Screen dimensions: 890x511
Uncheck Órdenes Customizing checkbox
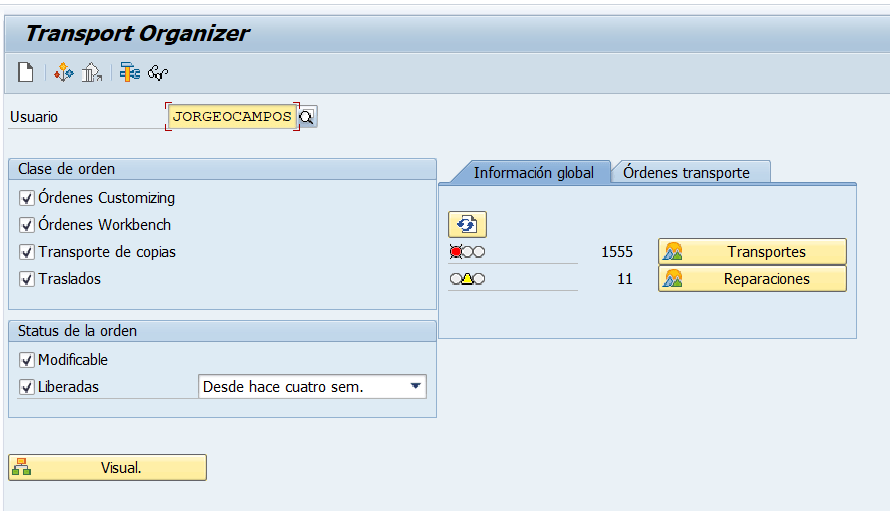(x=27, y=198)
